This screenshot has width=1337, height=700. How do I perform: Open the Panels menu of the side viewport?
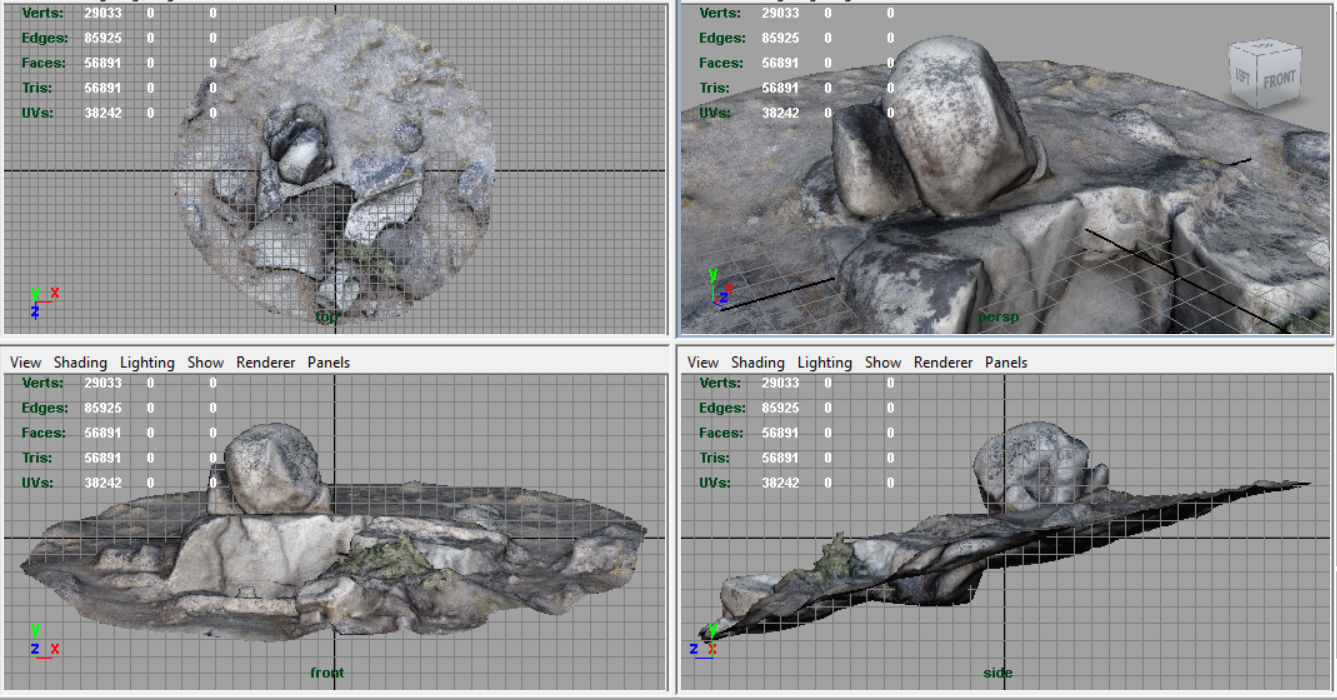1006,362
